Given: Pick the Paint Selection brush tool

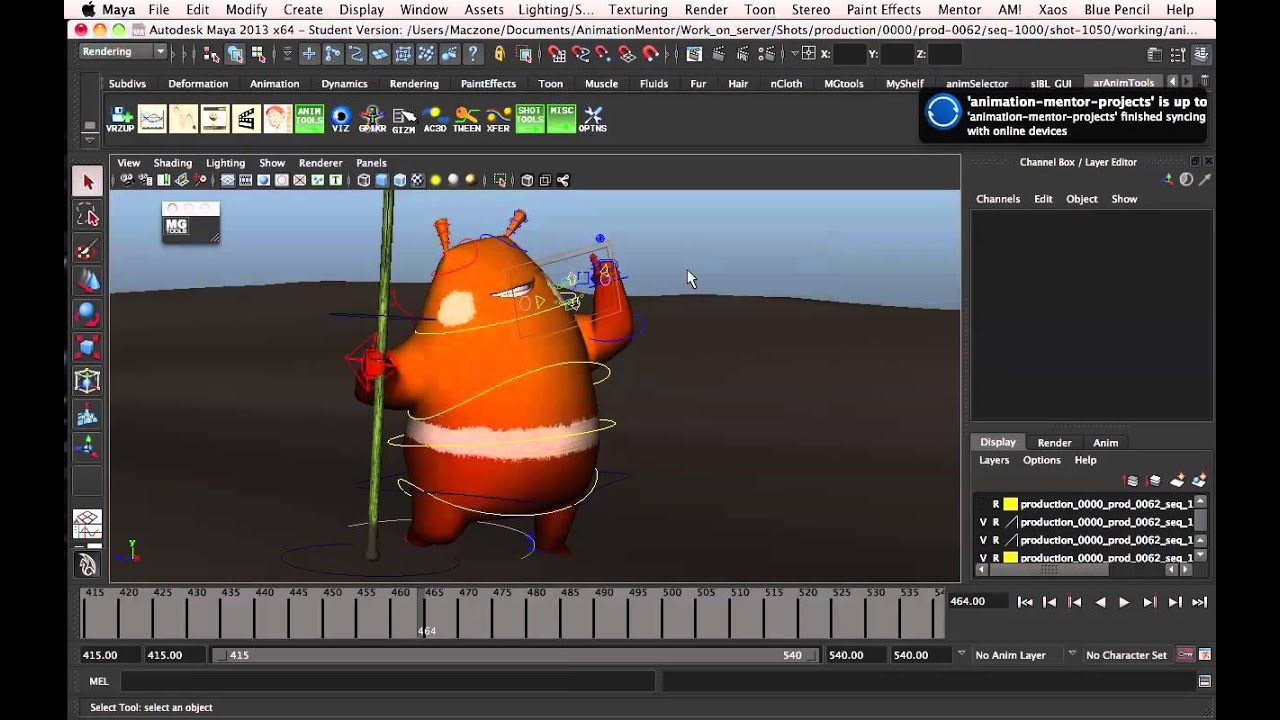Looking at the screenshot, I should 87,248.
